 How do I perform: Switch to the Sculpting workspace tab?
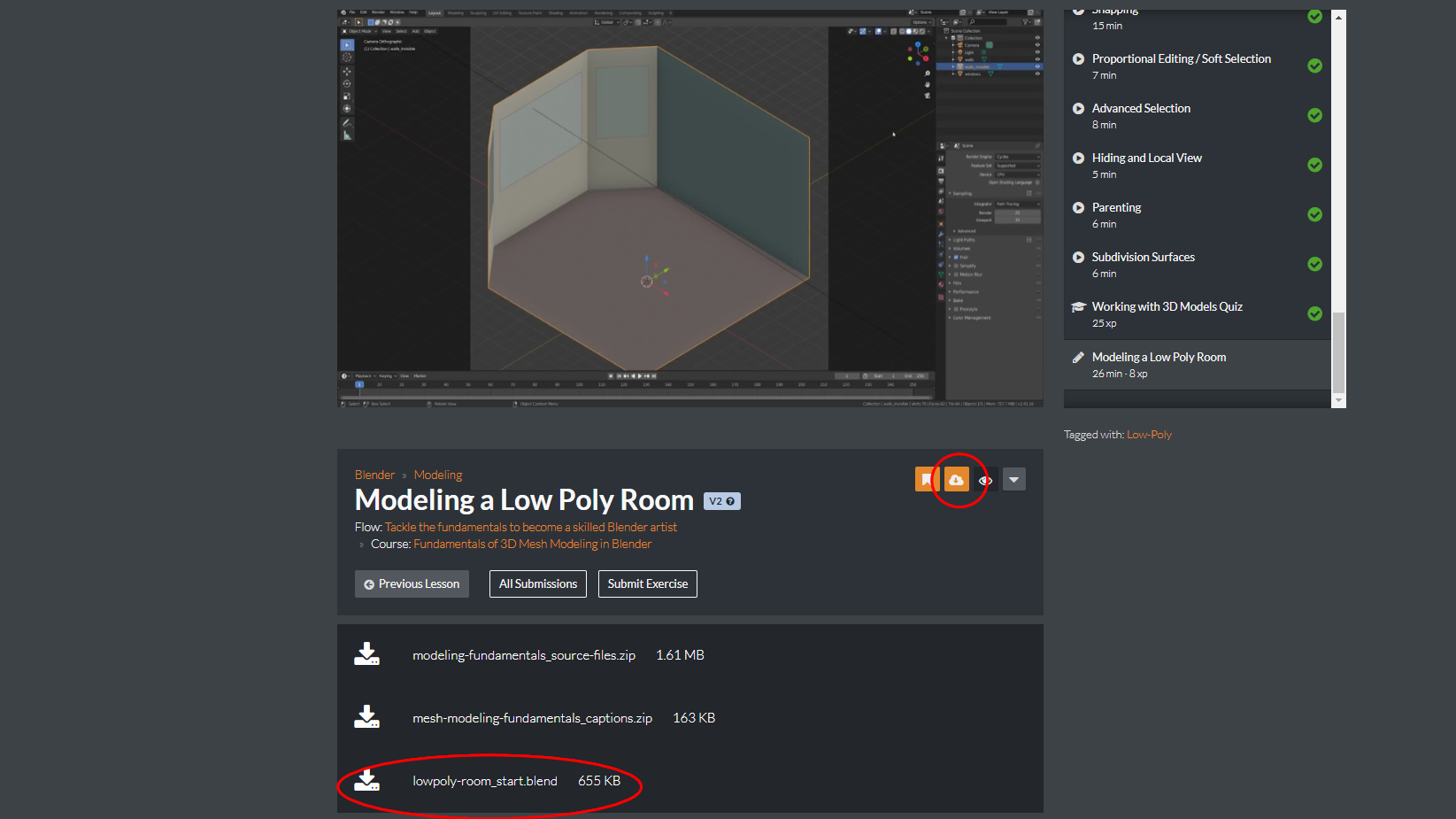[478, 13]
